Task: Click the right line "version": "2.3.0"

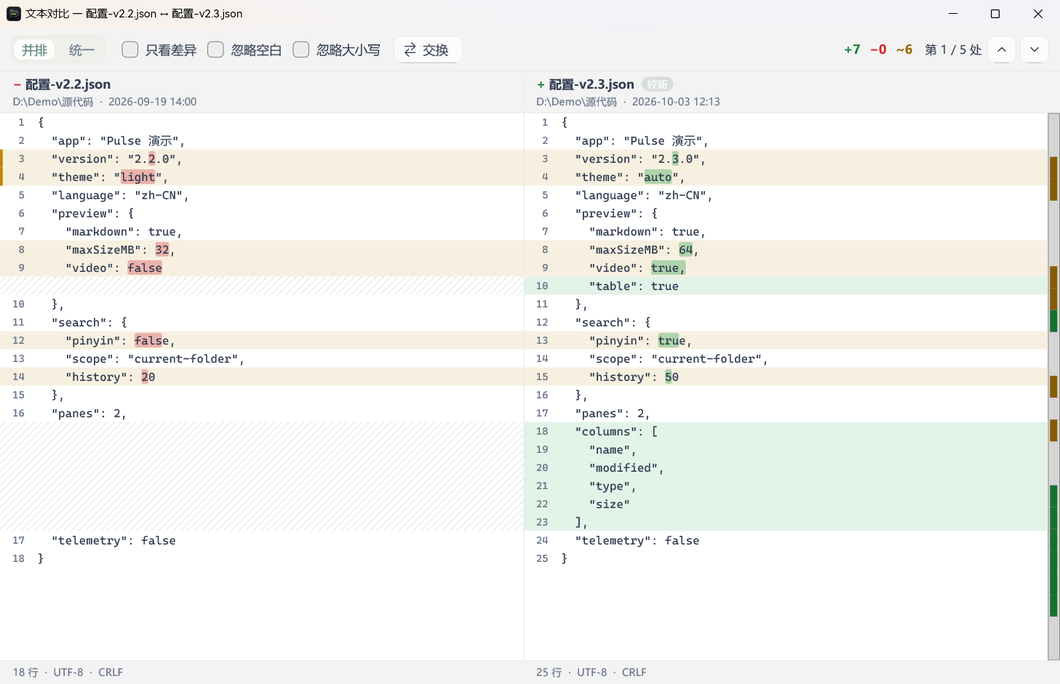Action: pos(786,159)
